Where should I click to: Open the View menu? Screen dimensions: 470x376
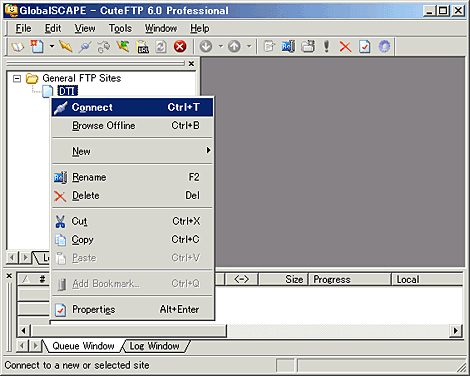click(x=85, y=28)
